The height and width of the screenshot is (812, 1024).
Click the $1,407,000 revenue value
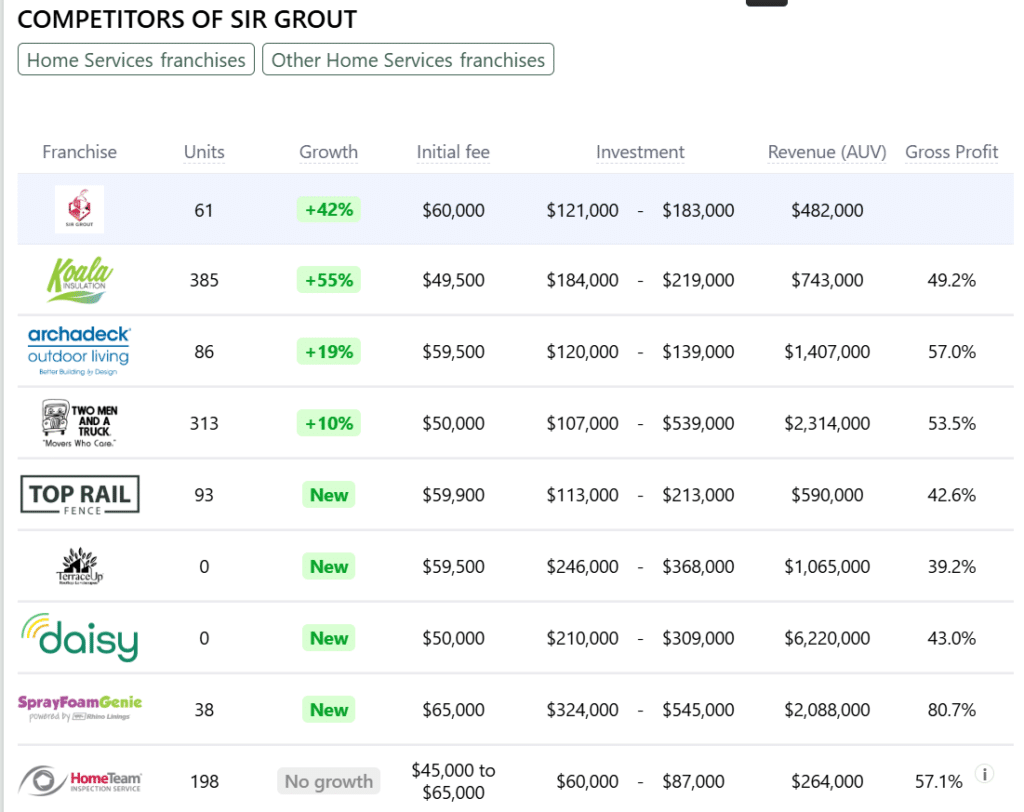point(827,351)
